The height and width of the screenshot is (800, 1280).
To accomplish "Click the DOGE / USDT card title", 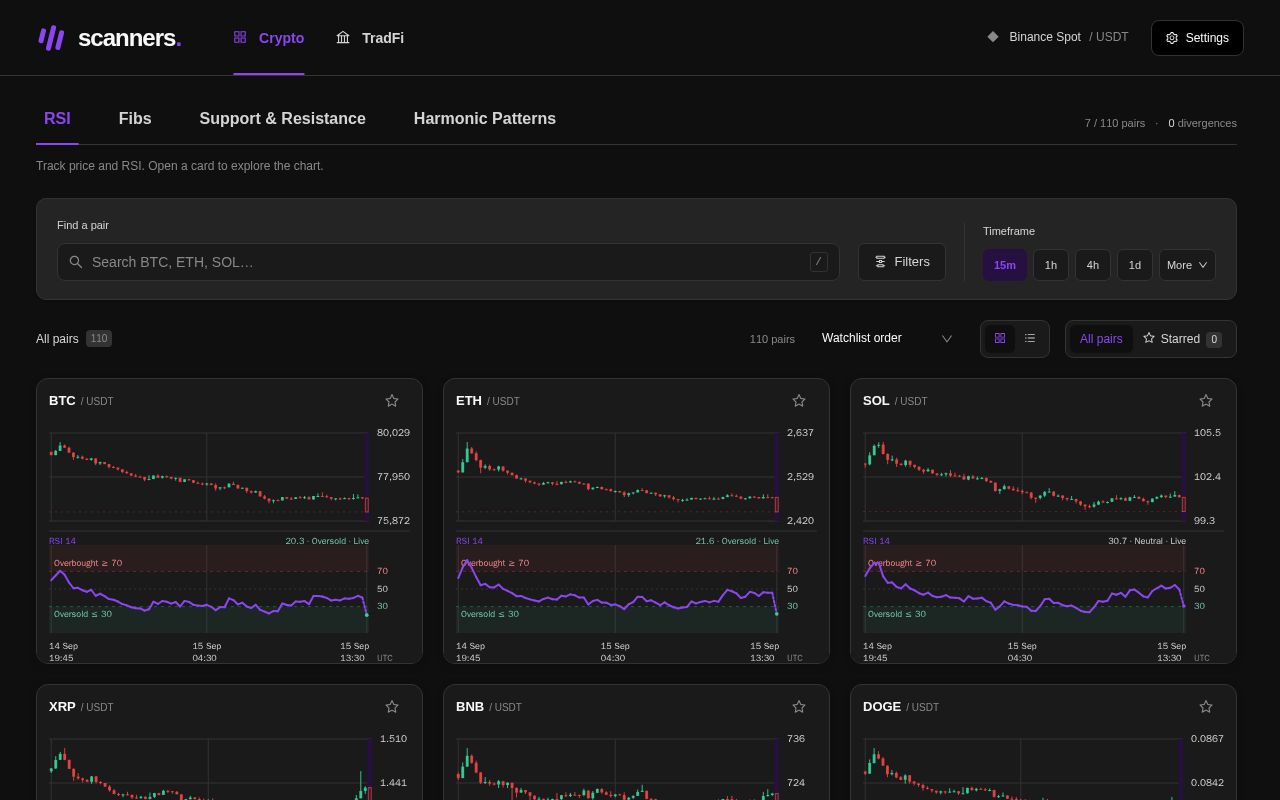I will pos(901,707).
